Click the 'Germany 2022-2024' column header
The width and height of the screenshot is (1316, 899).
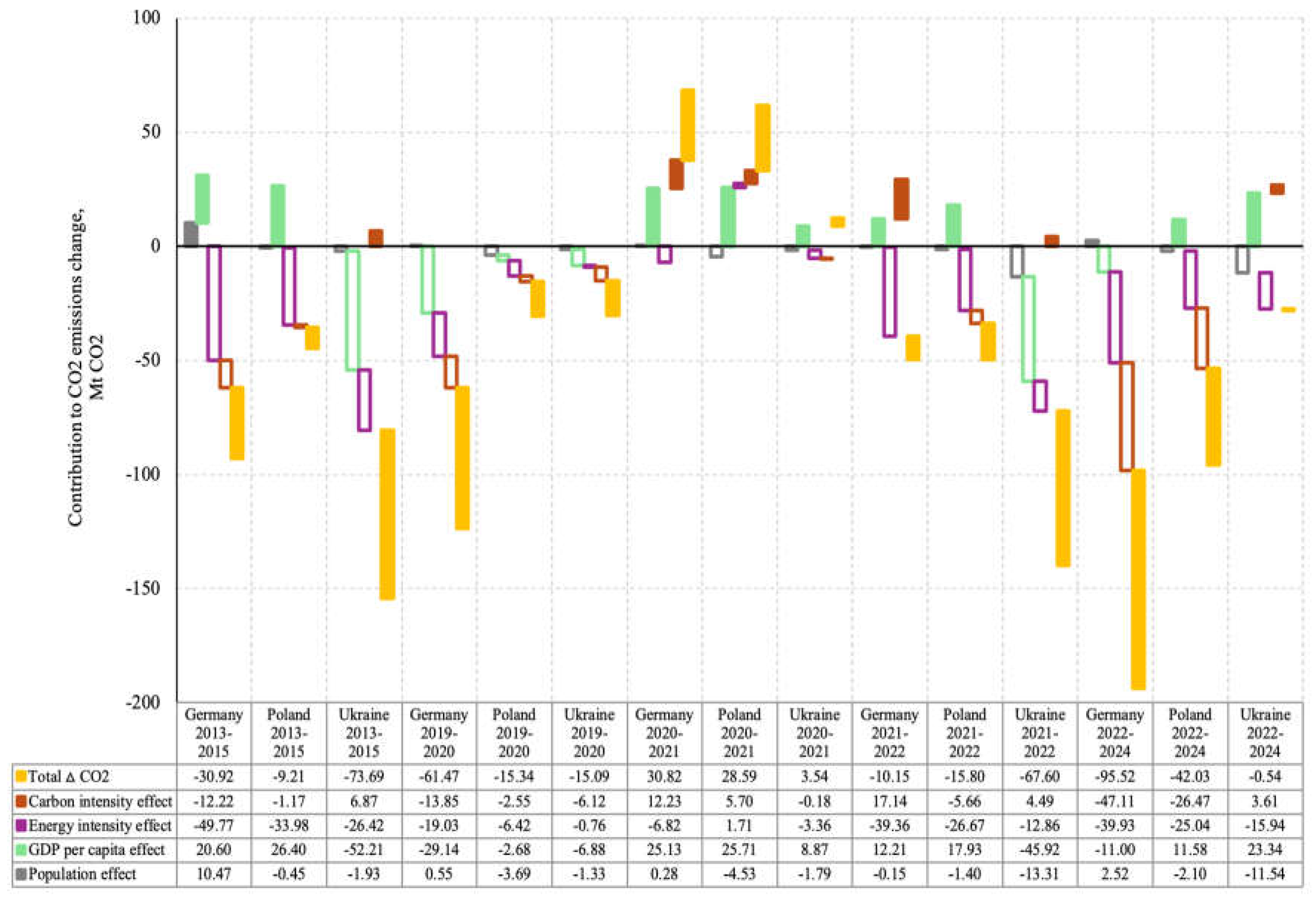pos(1114,733)
